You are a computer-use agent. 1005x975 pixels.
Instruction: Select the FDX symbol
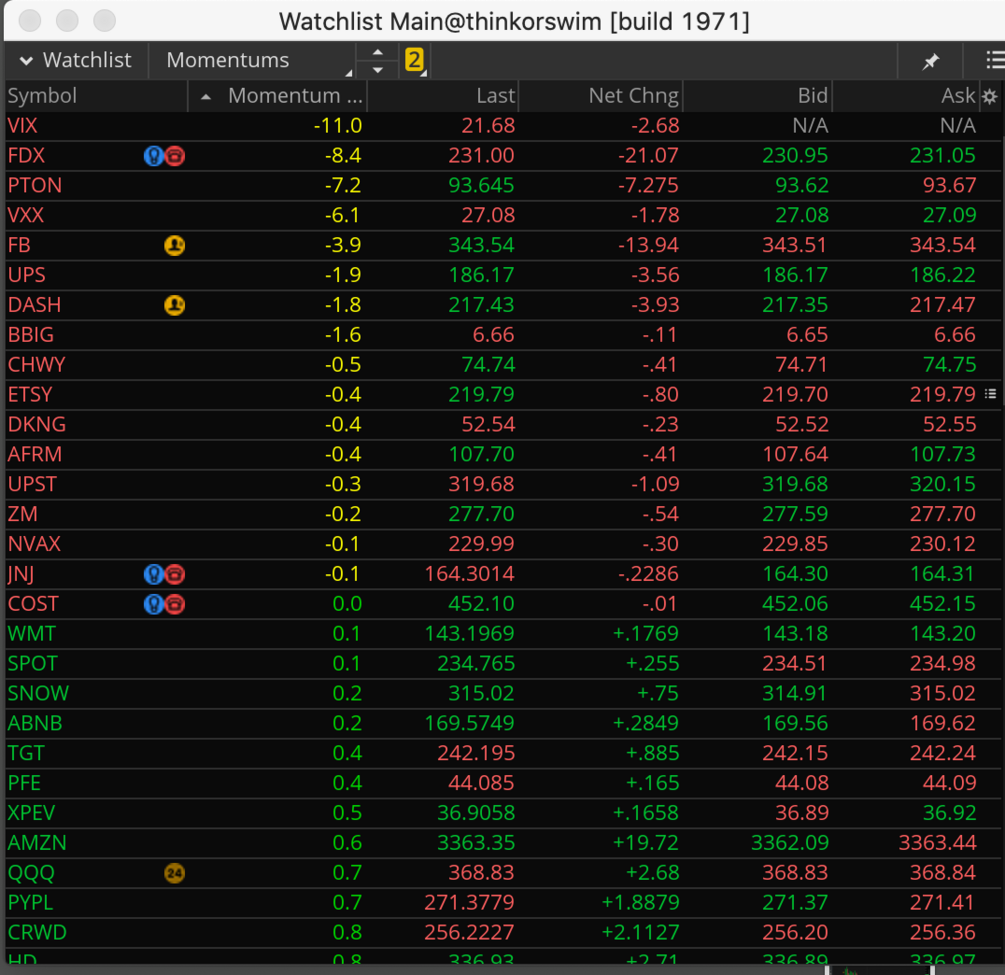click(x=26, y=156)
